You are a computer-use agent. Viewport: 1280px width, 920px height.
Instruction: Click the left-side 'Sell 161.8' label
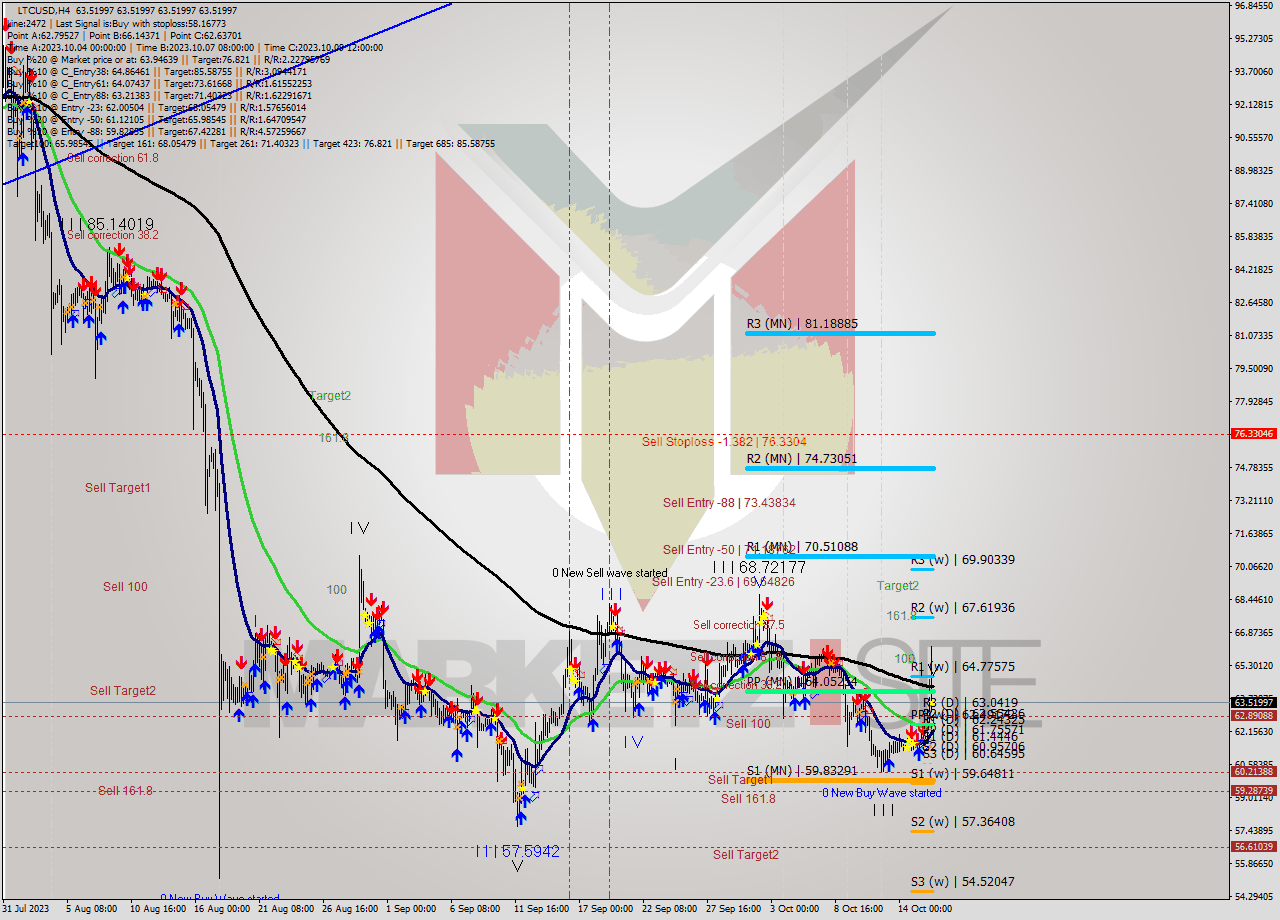[x=125, y=791]
